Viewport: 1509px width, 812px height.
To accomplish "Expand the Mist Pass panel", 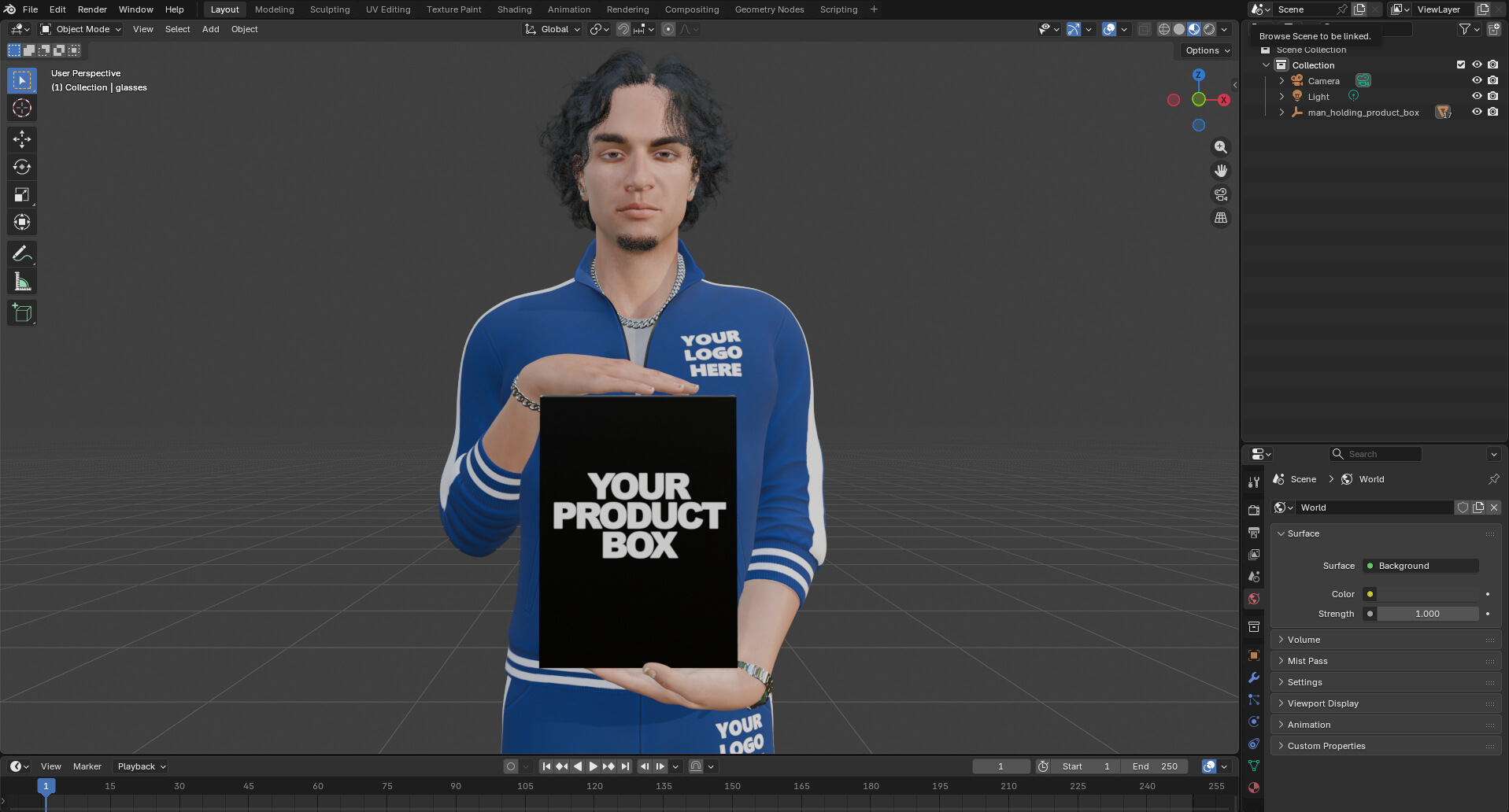I will pyautogui.click(x=1385, y=661).
